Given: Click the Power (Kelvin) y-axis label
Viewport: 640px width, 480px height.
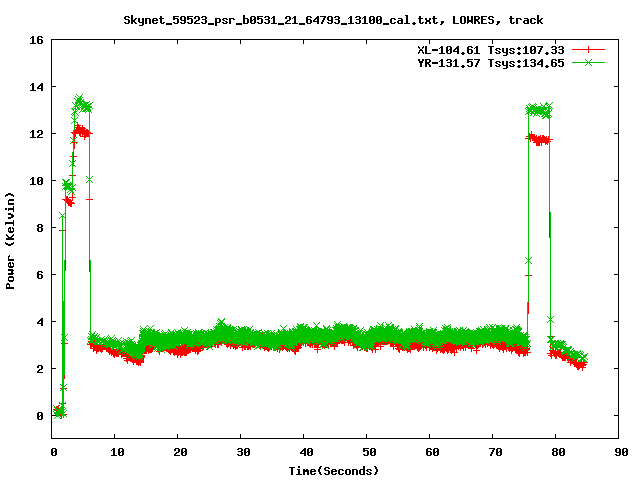Looking at the screenshot, I should pos(10,241).
